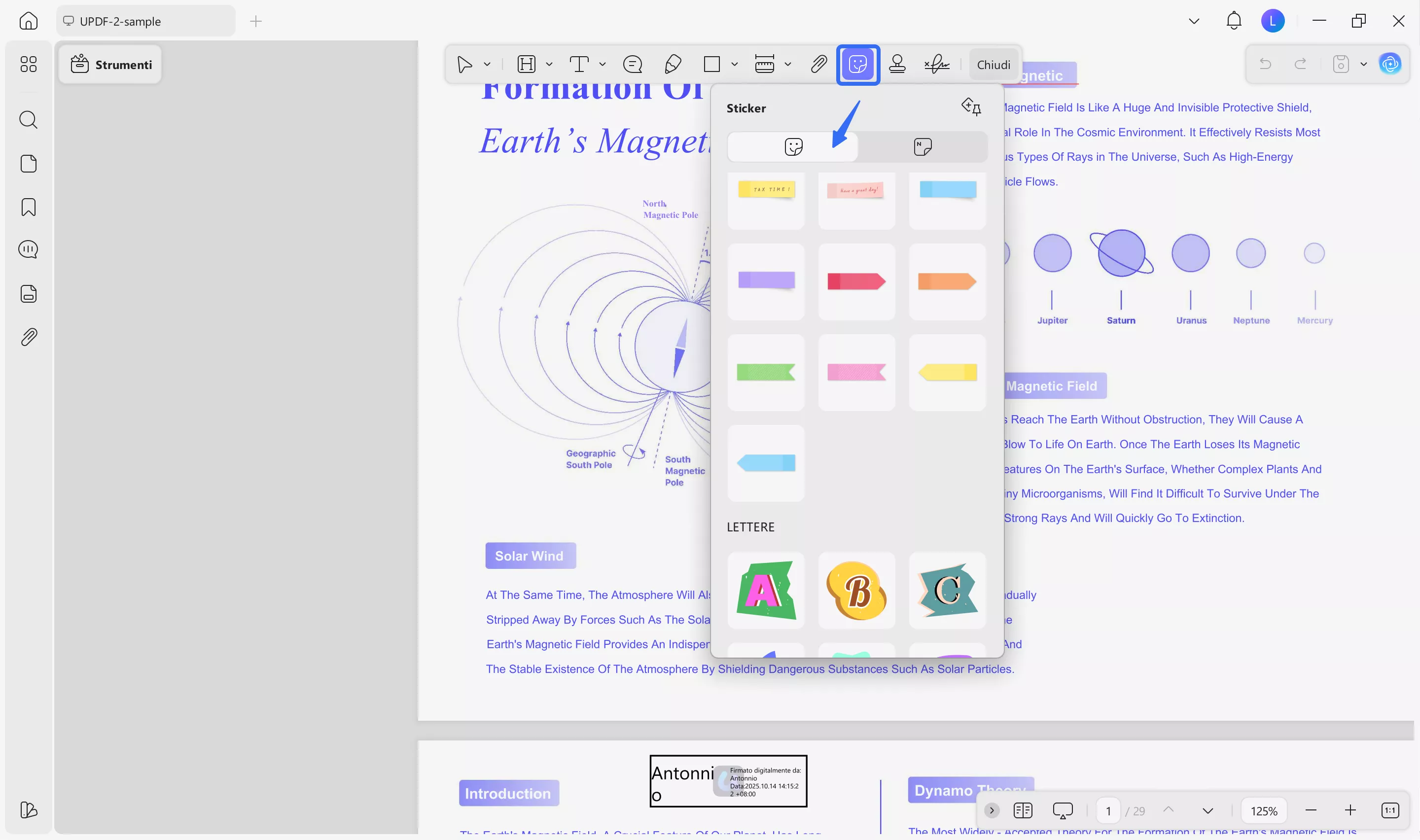
Task: Select the stamp tool in toolbar
Action: 897,64
